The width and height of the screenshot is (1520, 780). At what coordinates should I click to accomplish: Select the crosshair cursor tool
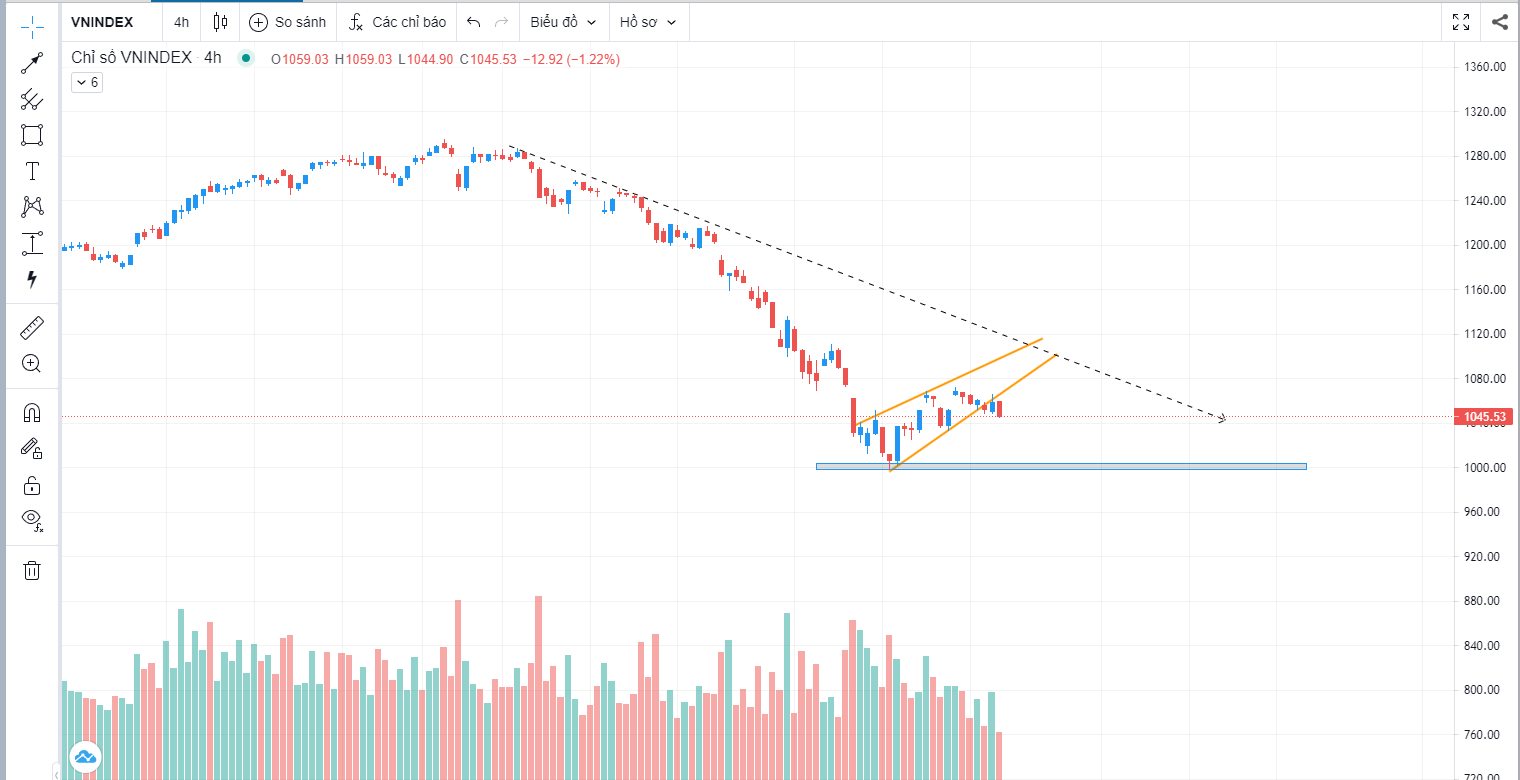pyautogui.click(x=32, y=25)
